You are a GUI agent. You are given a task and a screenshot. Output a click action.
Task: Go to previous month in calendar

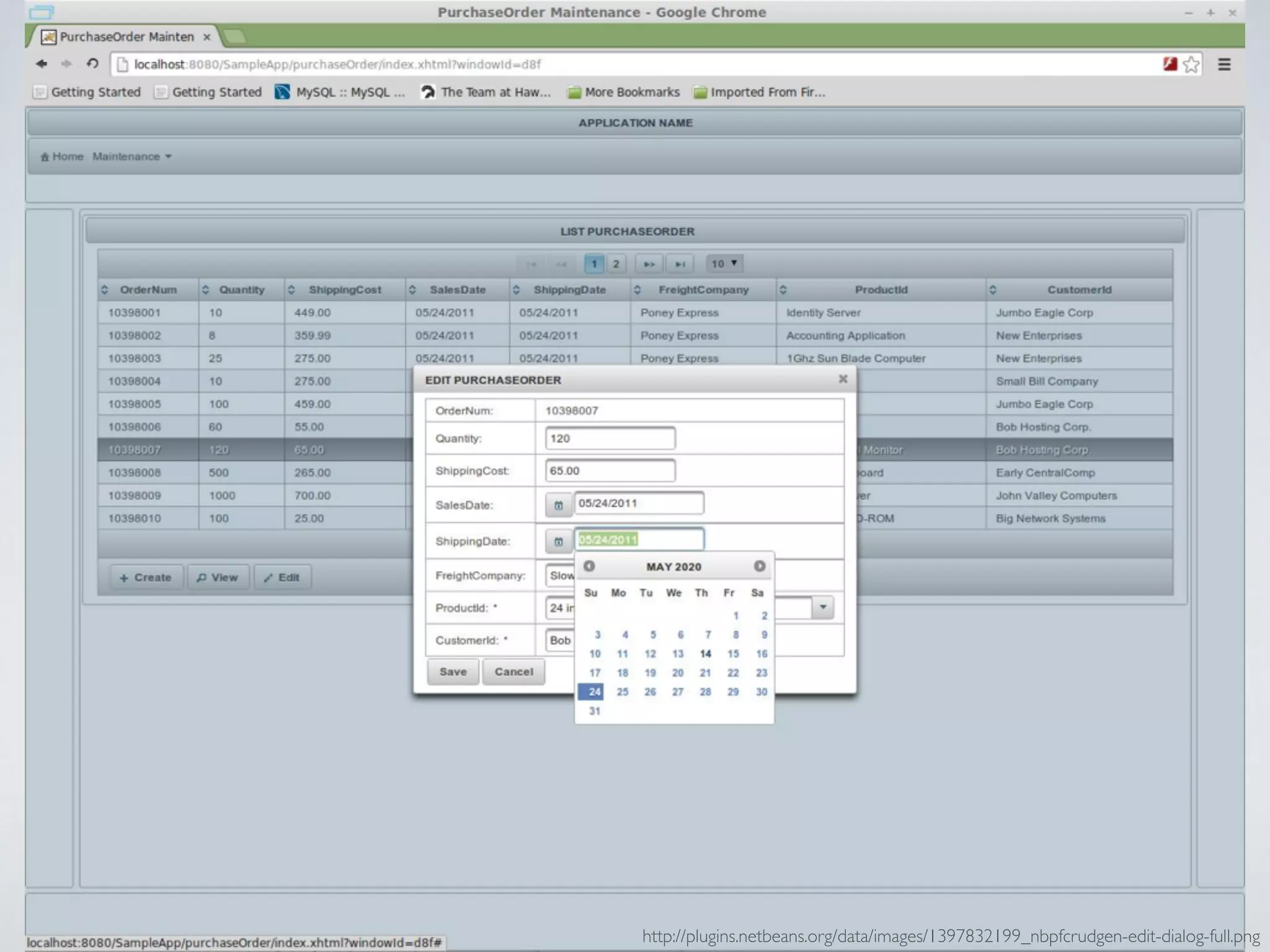point(589,566)
